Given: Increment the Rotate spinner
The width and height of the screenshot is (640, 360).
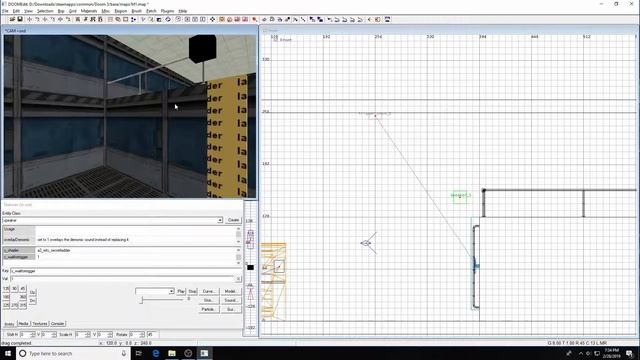Looking at the screenshot, I should click(x=142, y=333).
